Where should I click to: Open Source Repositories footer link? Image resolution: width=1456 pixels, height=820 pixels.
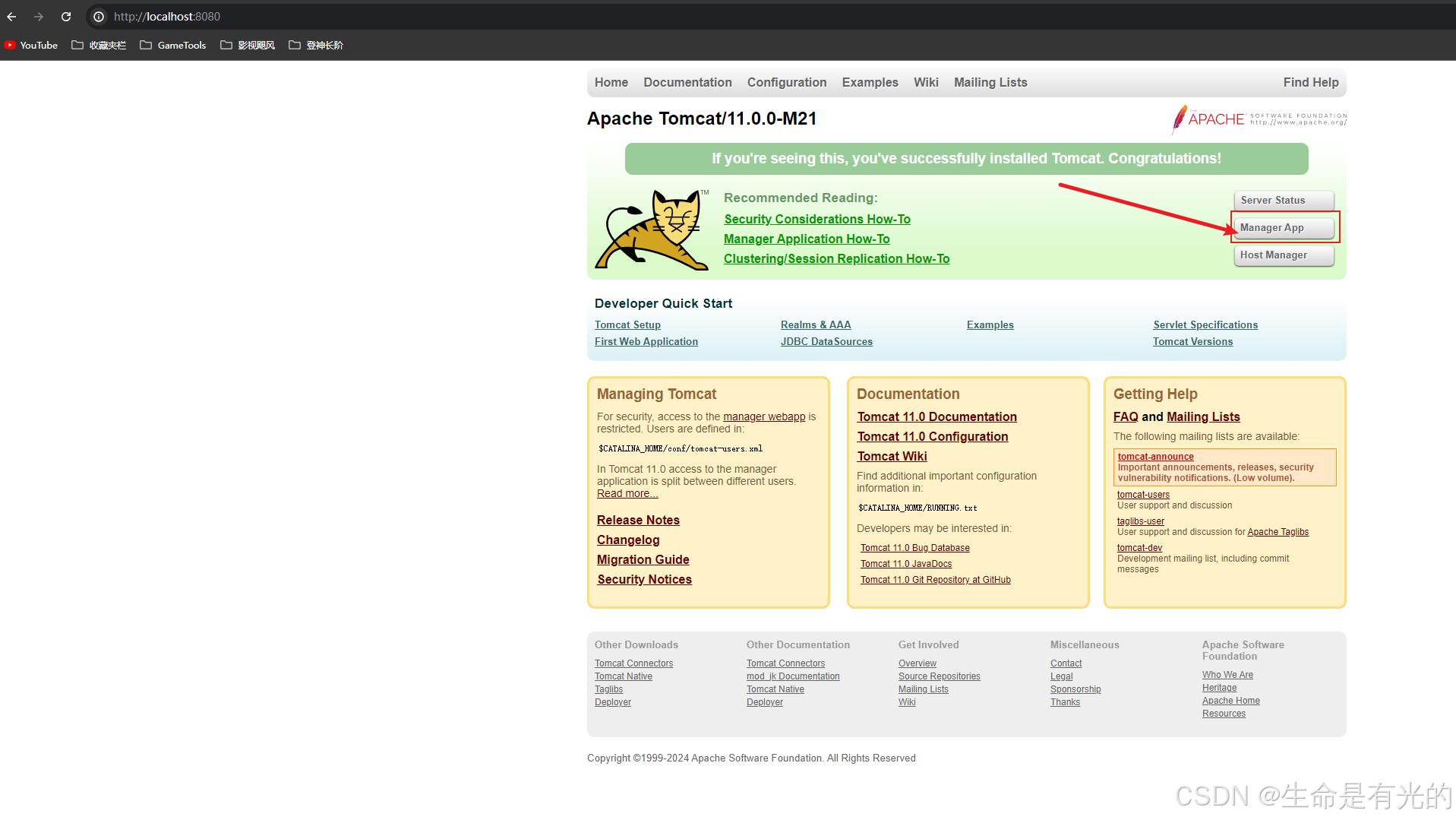[x=940, y=676]
